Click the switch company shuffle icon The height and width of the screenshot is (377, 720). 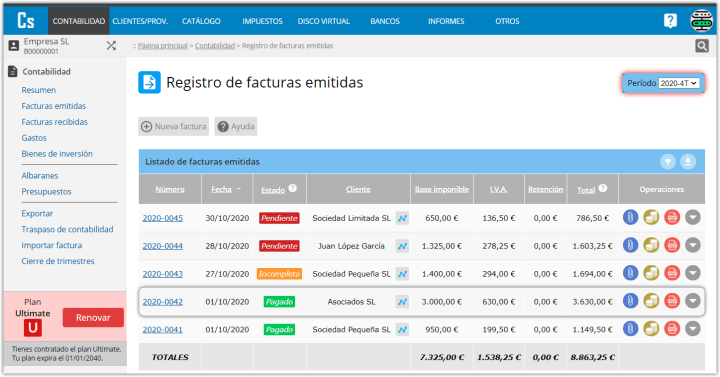point(111,45)
